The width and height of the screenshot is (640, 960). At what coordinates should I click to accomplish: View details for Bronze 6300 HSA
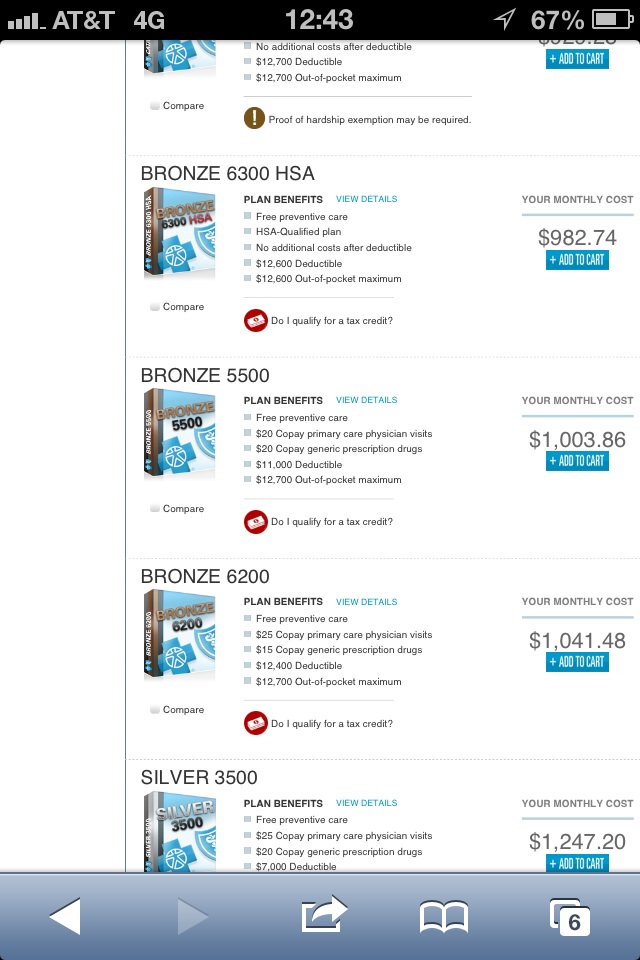click(x=366, y=199)
